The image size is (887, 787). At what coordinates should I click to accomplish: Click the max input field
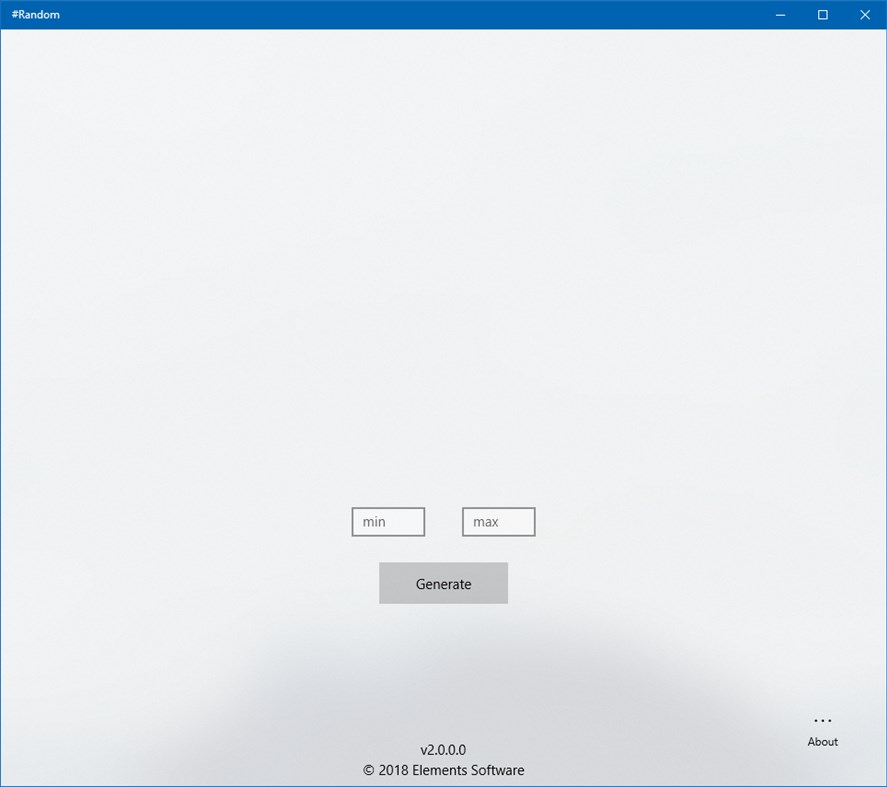498,522
